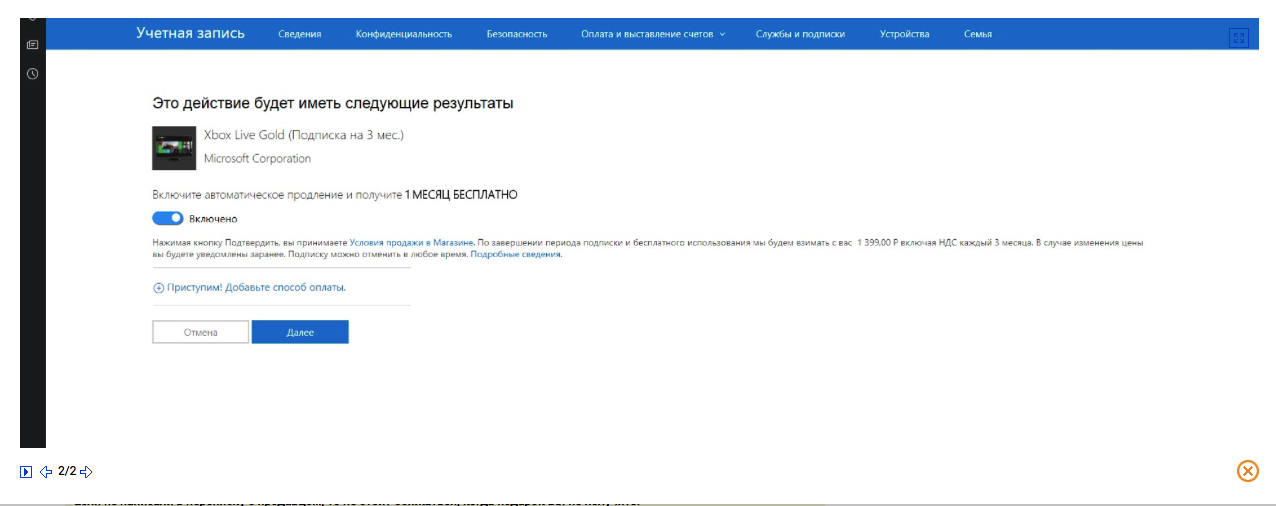Open the 'Подробные сведения' link

point(516,254)
